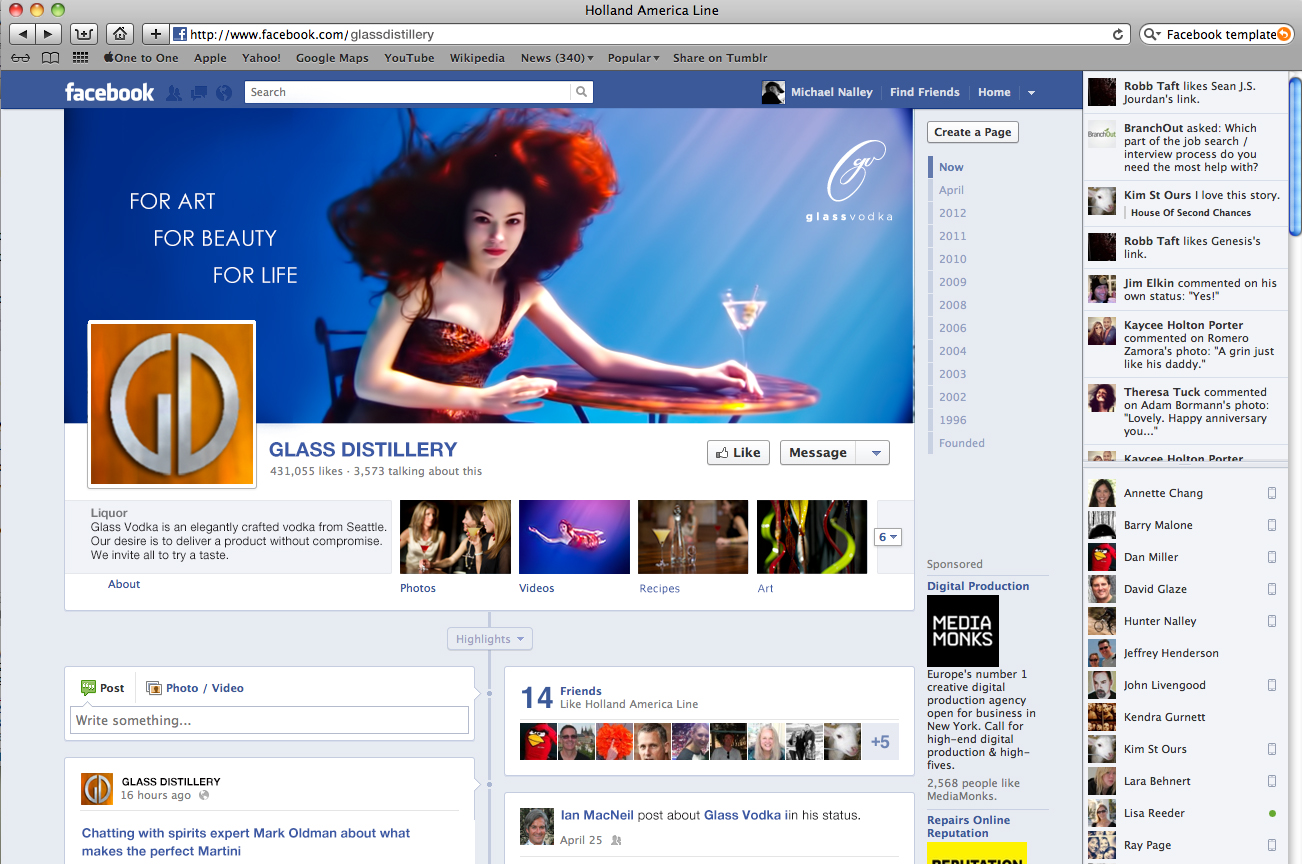Click the +5 more friends tile
Viewport: 1302px width, 864px height.
[x=880, y=742]
